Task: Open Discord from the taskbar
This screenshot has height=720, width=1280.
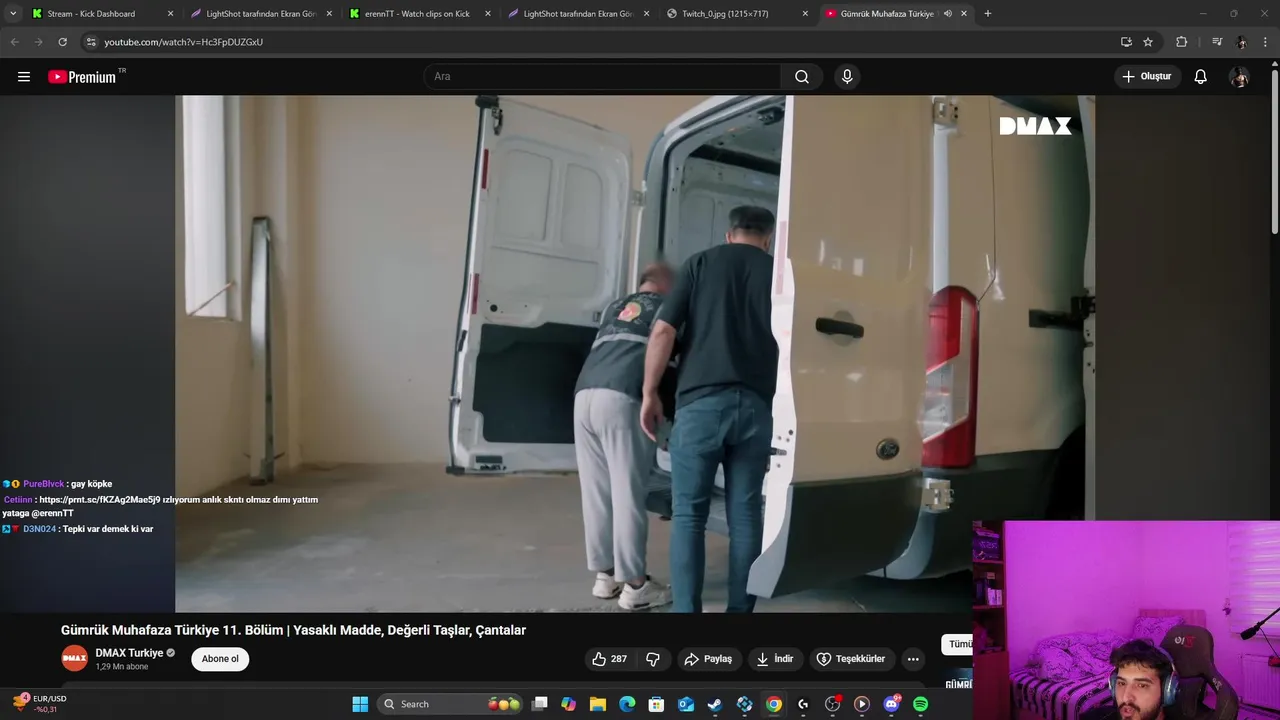Action: point(891,704)
